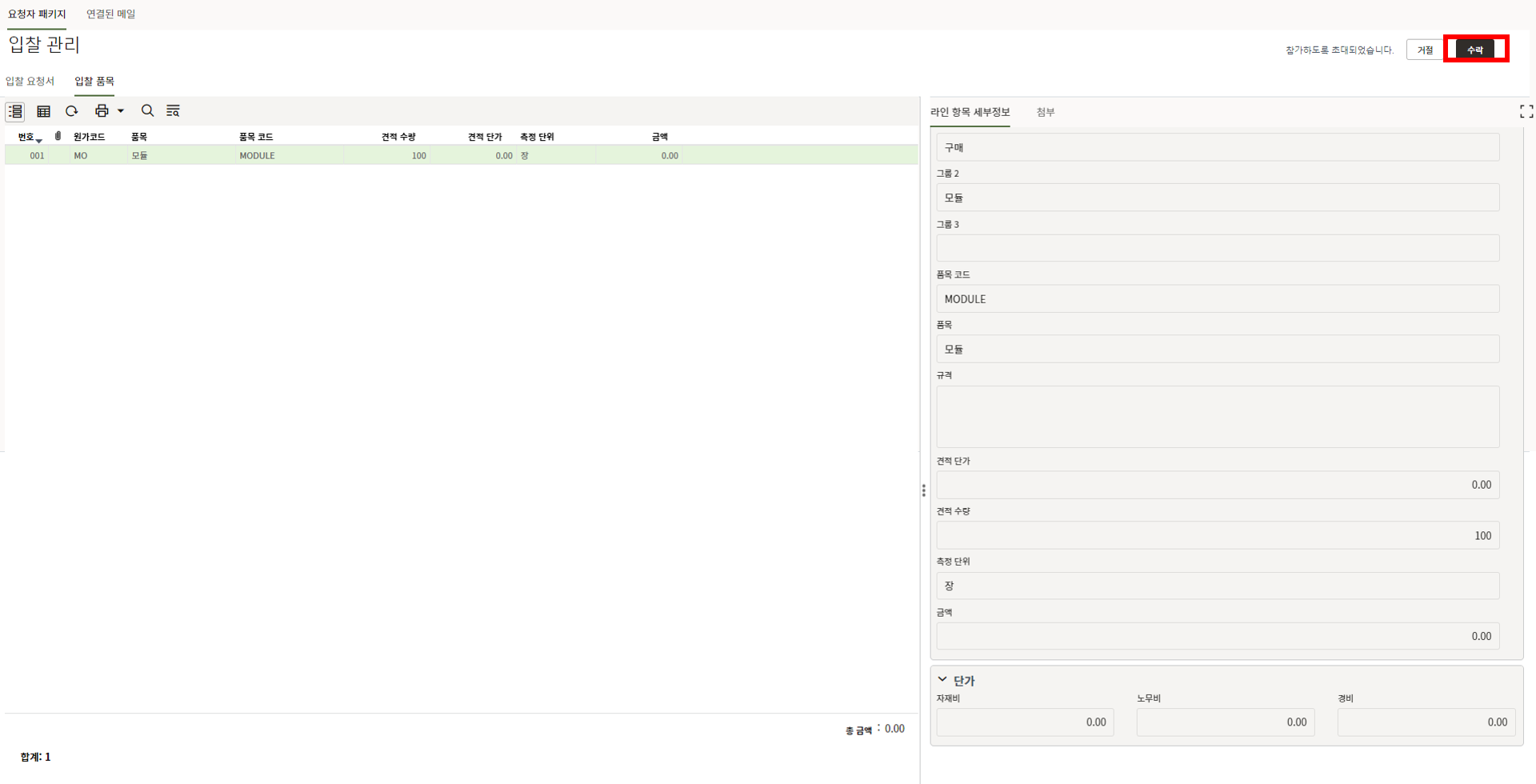Image resolution: width=1536 pixels, height=784 pixels.
Task: Toggle sort on the 번호 column
Action: pyautogui.click(x=29, y=138)
